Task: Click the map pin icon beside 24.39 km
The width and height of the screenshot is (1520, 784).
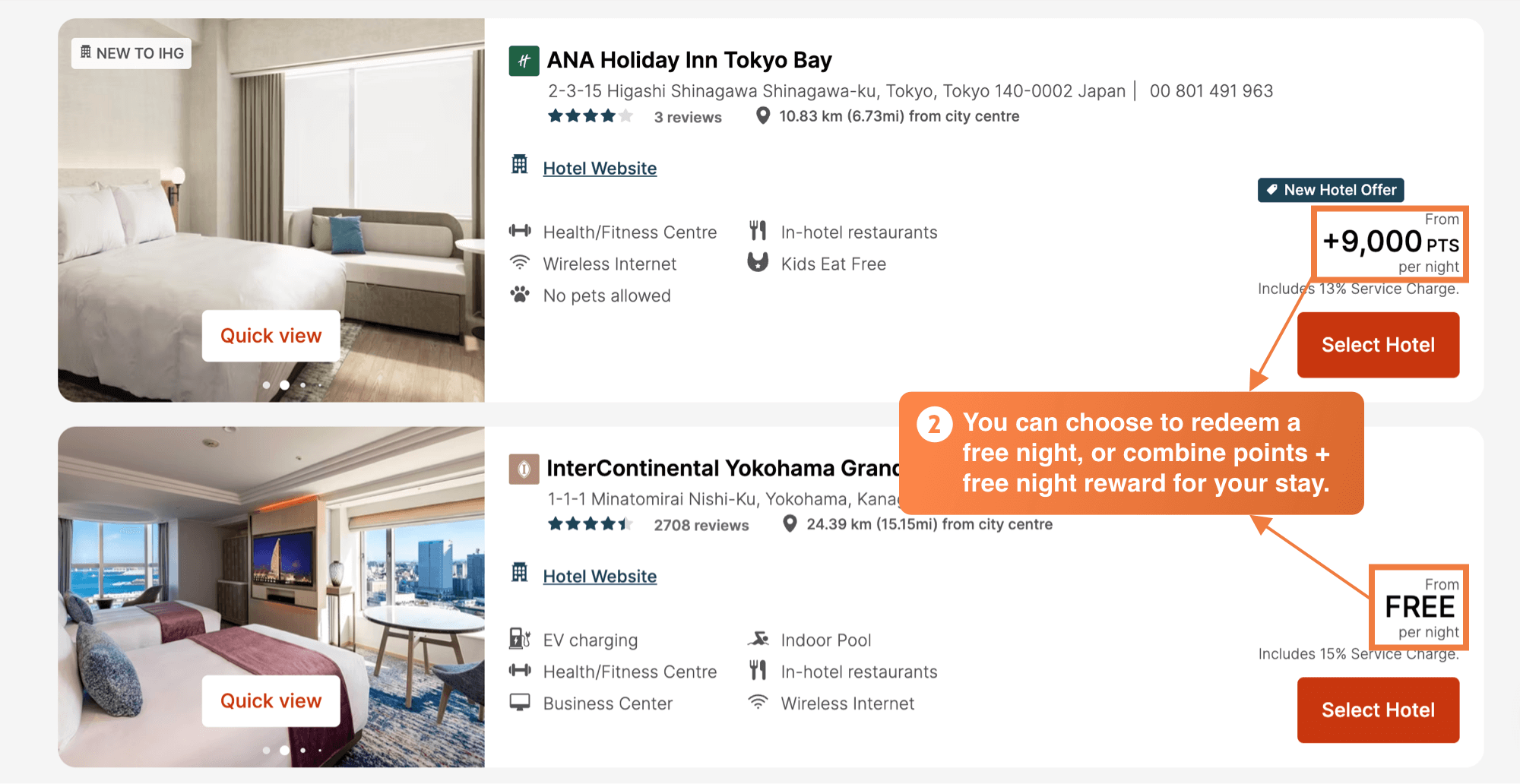Action: 790,523
